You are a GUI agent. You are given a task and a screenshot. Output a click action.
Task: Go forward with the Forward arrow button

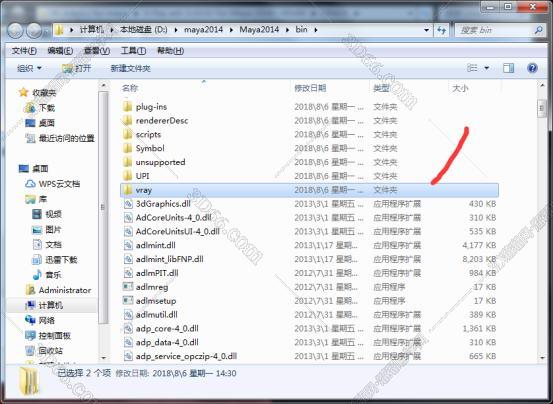[35, 31]
